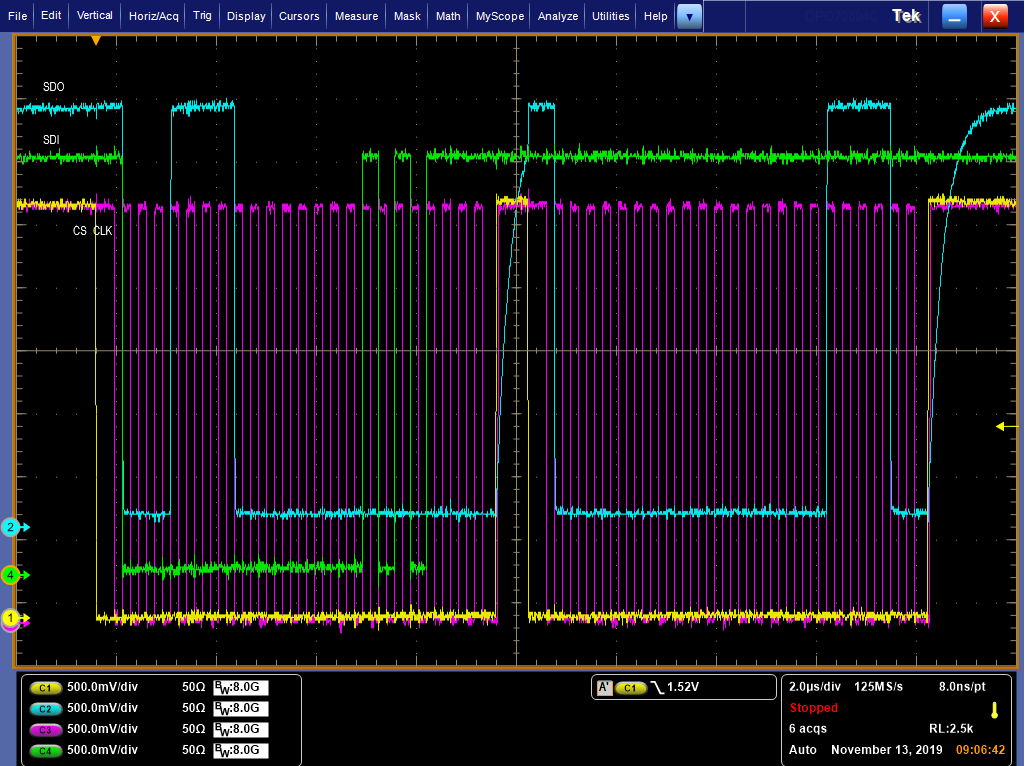Click the red Stopped acquisition status
The width and height of the screenshot is (1025, 766).
pyautogui.click(x=813, y=708)
